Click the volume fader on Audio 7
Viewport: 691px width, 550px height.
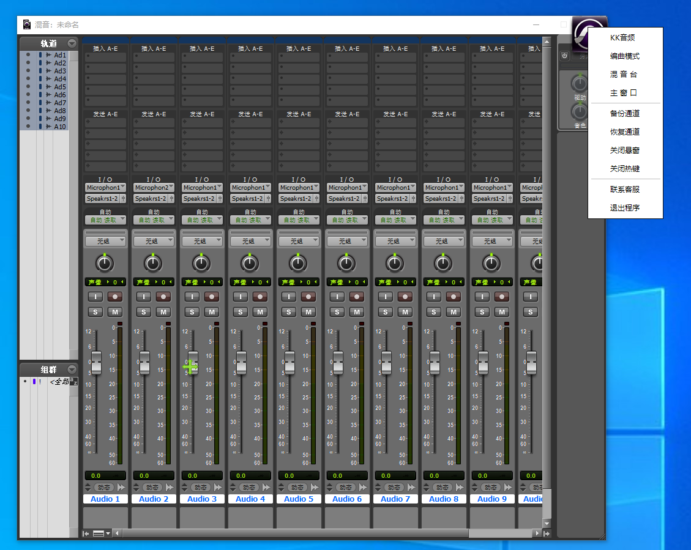(386, 363)
